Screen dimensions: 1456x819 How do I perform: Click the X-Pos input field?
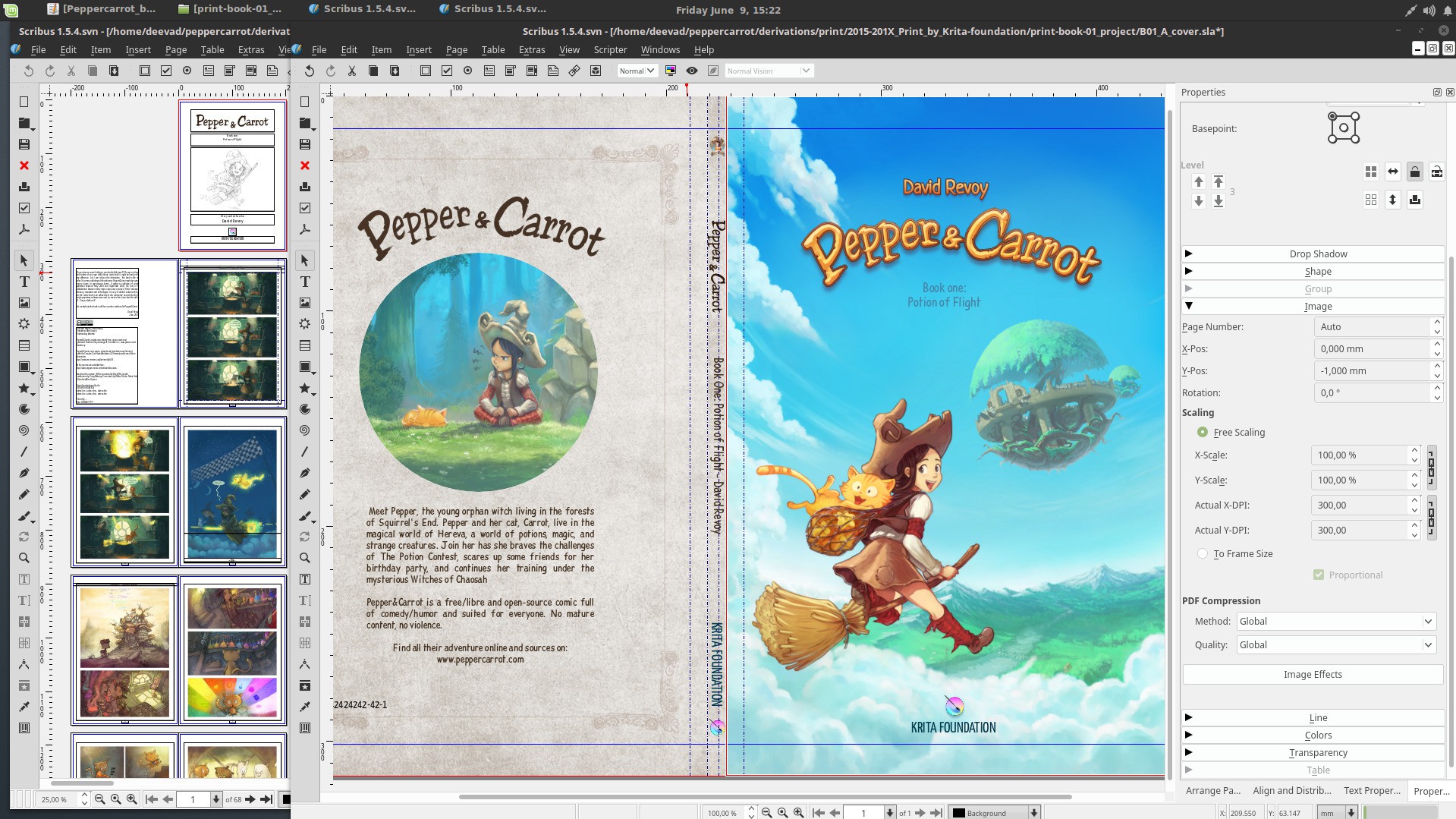coord(1371,348)
